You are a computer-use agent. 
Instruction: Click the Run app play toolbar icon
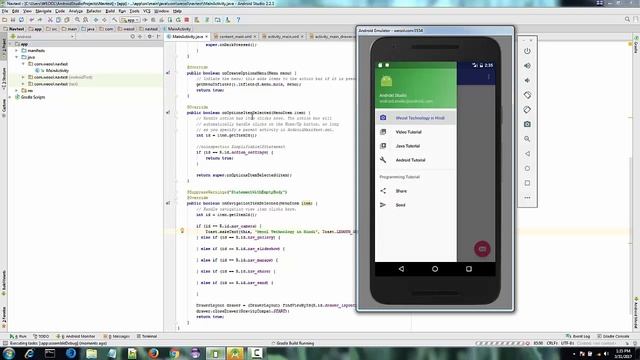[x=145, y=20]
